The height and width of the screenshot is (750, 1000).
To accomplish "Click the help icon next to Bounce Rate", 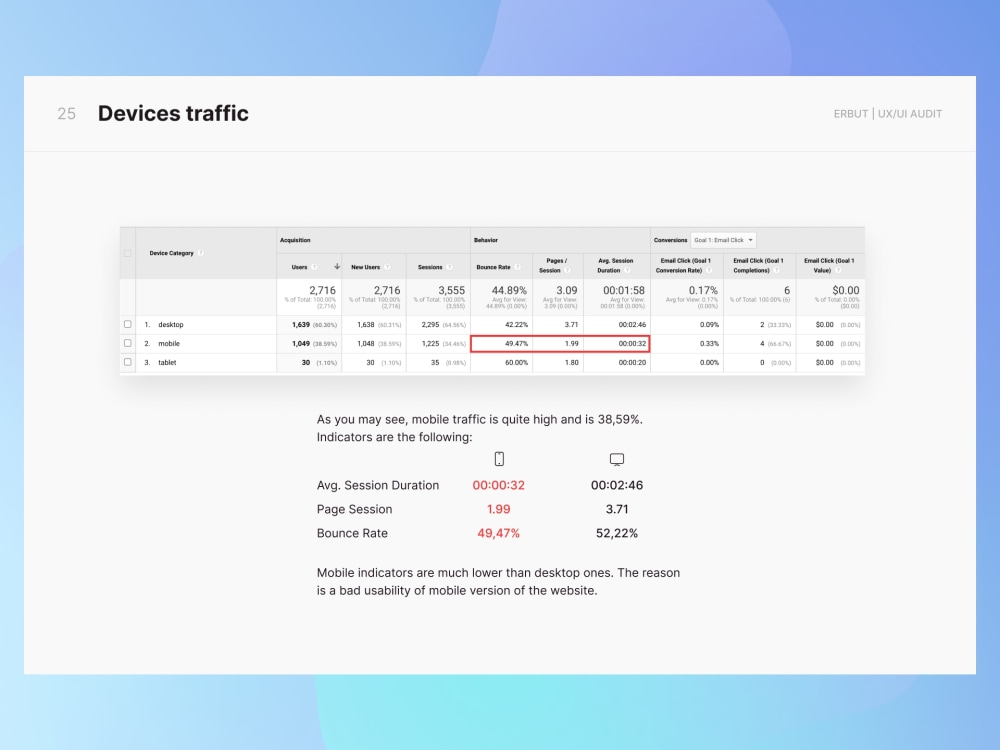I will point(517,267).
